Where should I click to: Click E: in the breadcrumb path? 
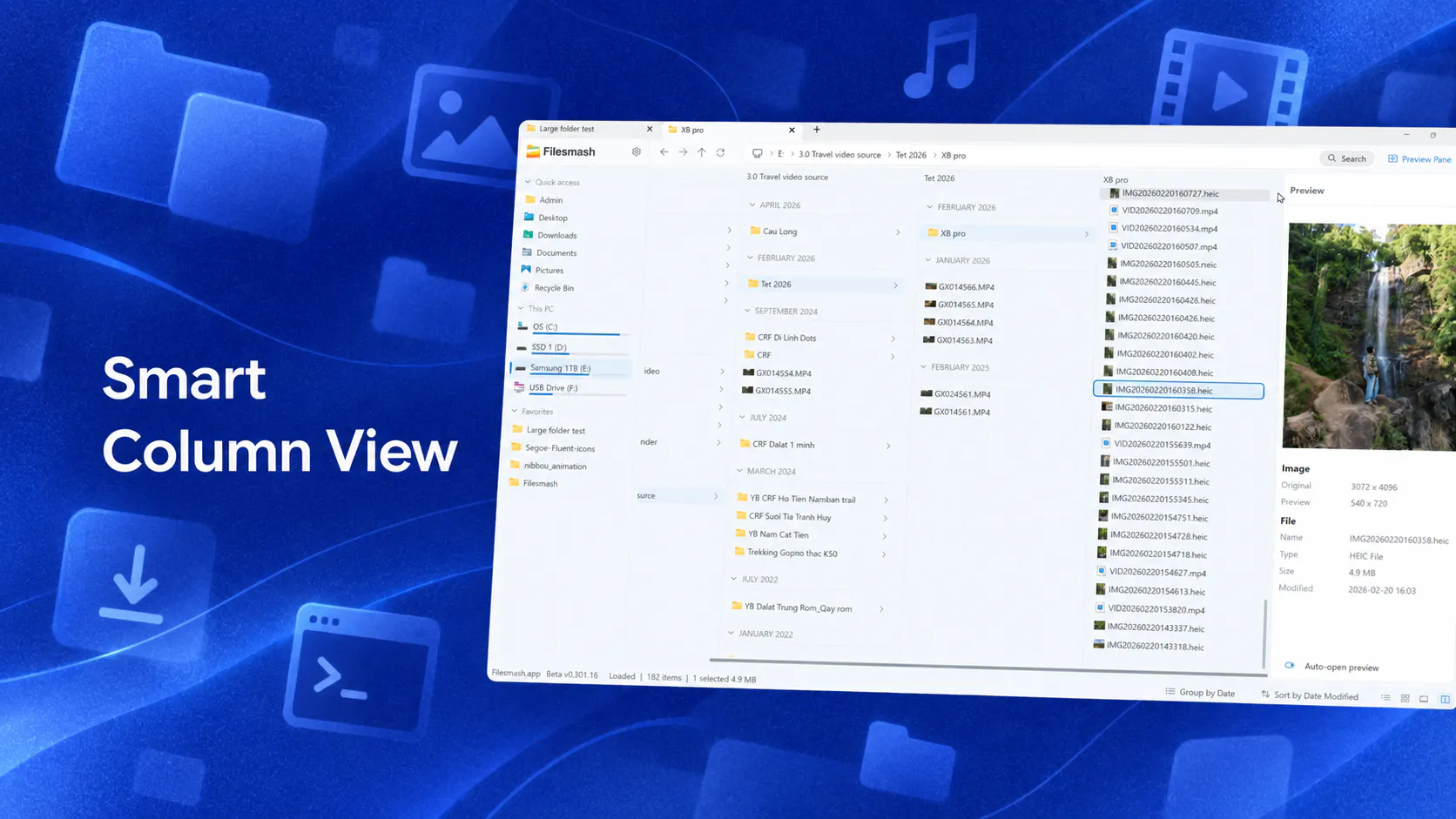click(780, 154)
